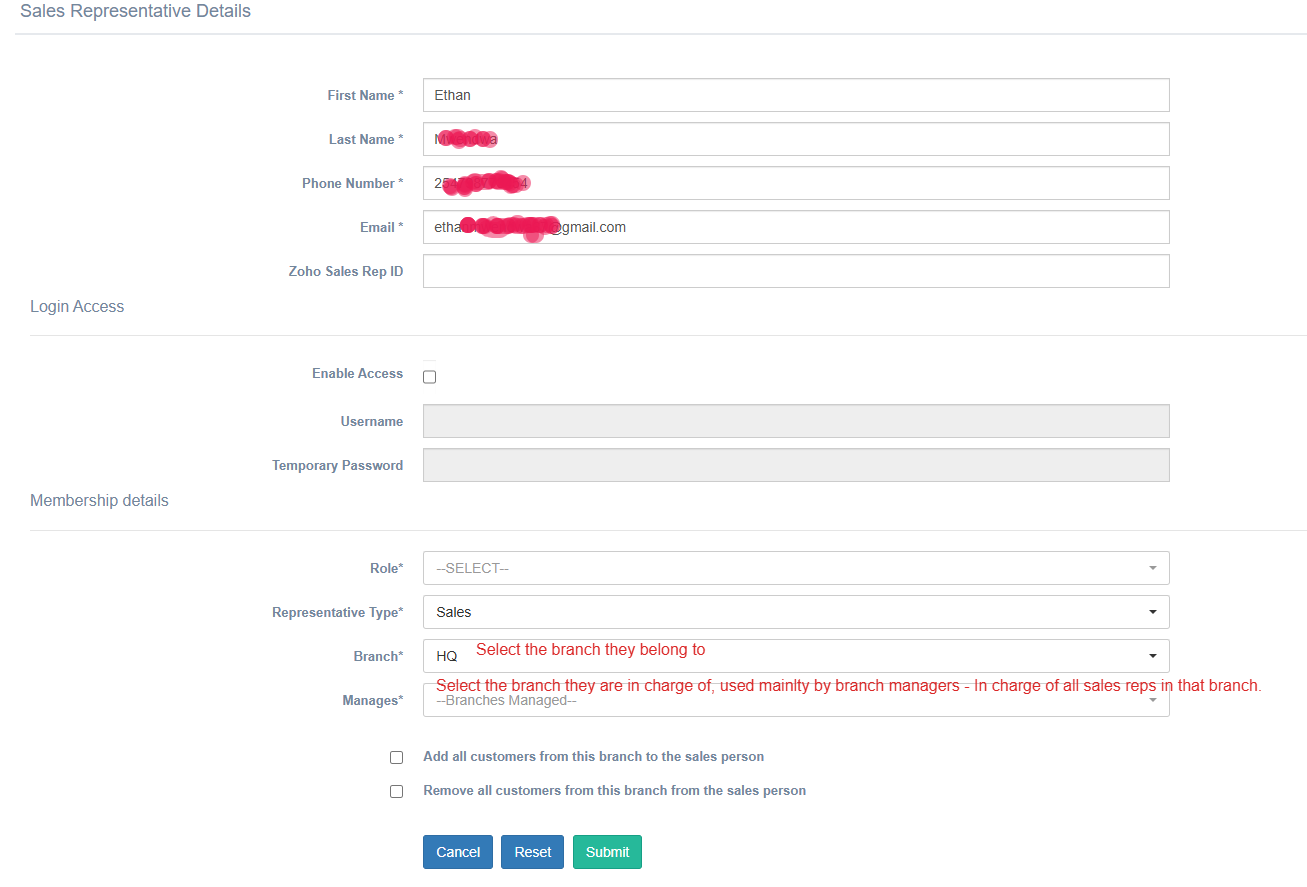Click the Sales Representative Details heading

135,12
